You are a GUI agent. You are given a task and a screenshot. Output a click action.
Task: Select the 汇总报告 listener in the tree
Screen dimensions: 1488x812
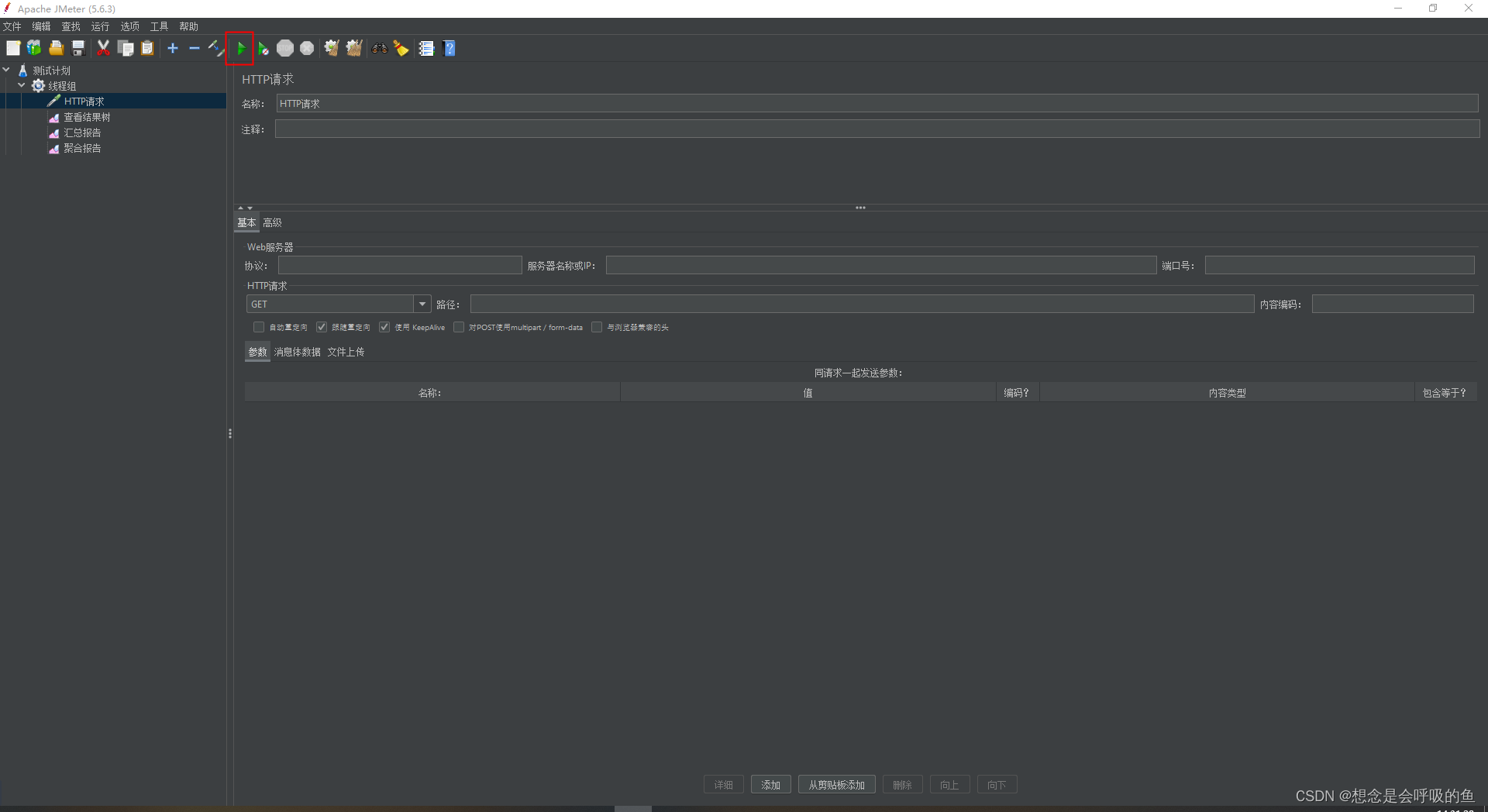[x=82, y=132]
